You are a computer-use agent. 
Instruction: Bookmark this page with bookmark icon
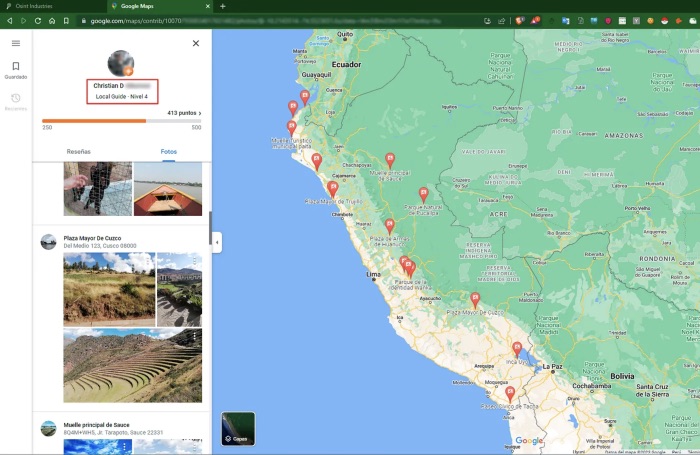pyautogui.click(x=66, y=21)
